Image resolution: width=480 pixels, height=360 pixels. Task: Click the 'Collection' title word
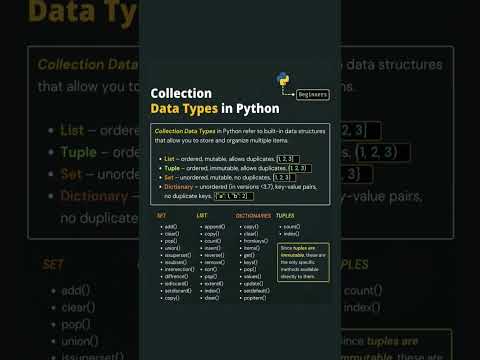pyautogui.click(x=181, y=94)
